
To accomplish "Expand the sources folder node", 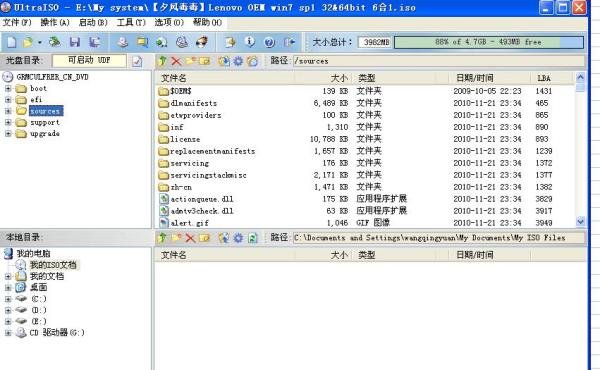I will tap(8, 111).
